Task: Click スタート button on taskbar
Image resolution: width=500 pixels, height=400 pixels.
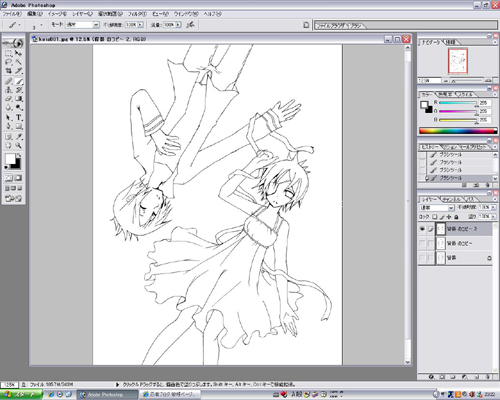Action: tap(22, 394)
